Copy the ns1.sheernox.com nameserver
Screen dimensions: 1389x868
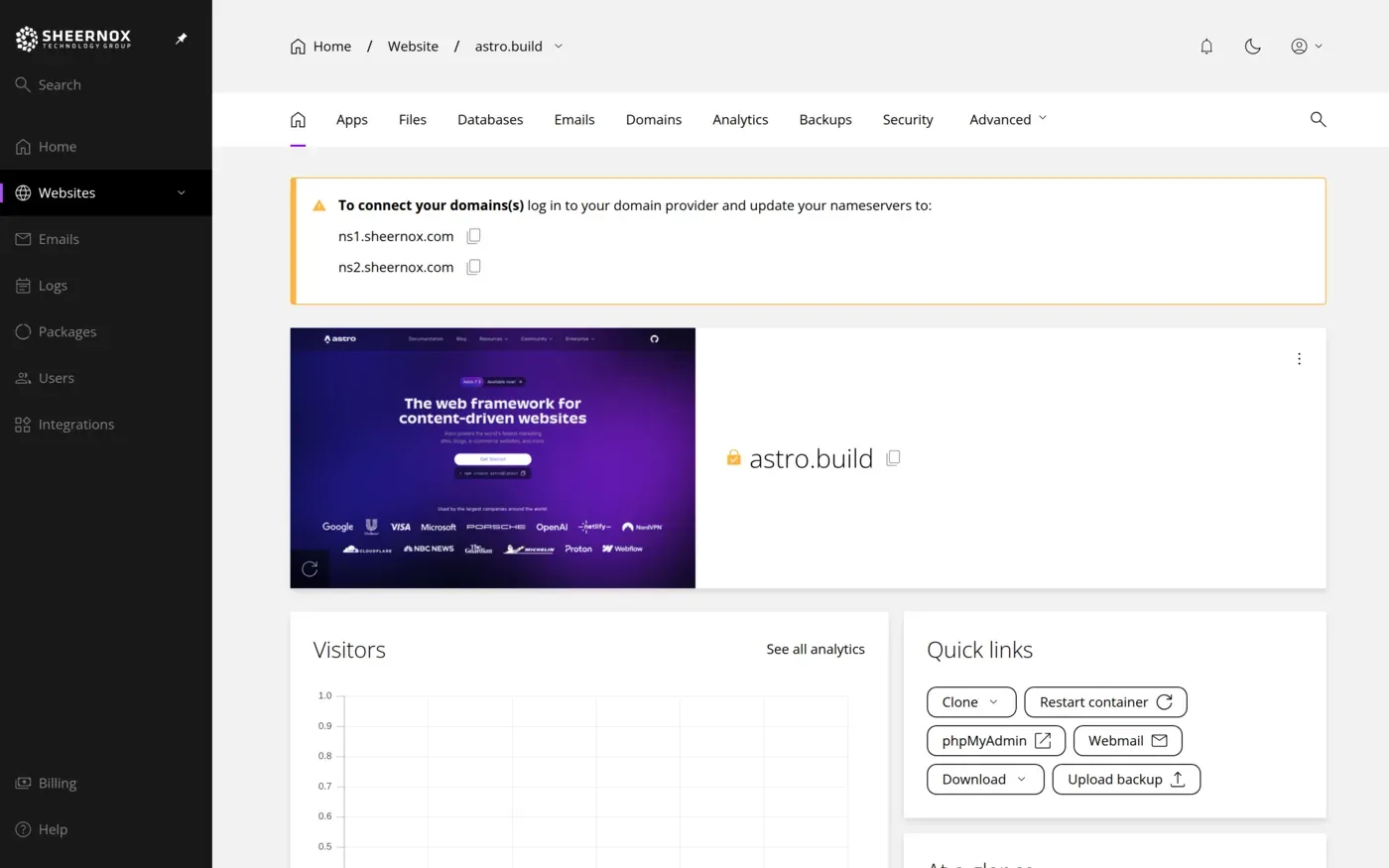(x=474, y=236)
